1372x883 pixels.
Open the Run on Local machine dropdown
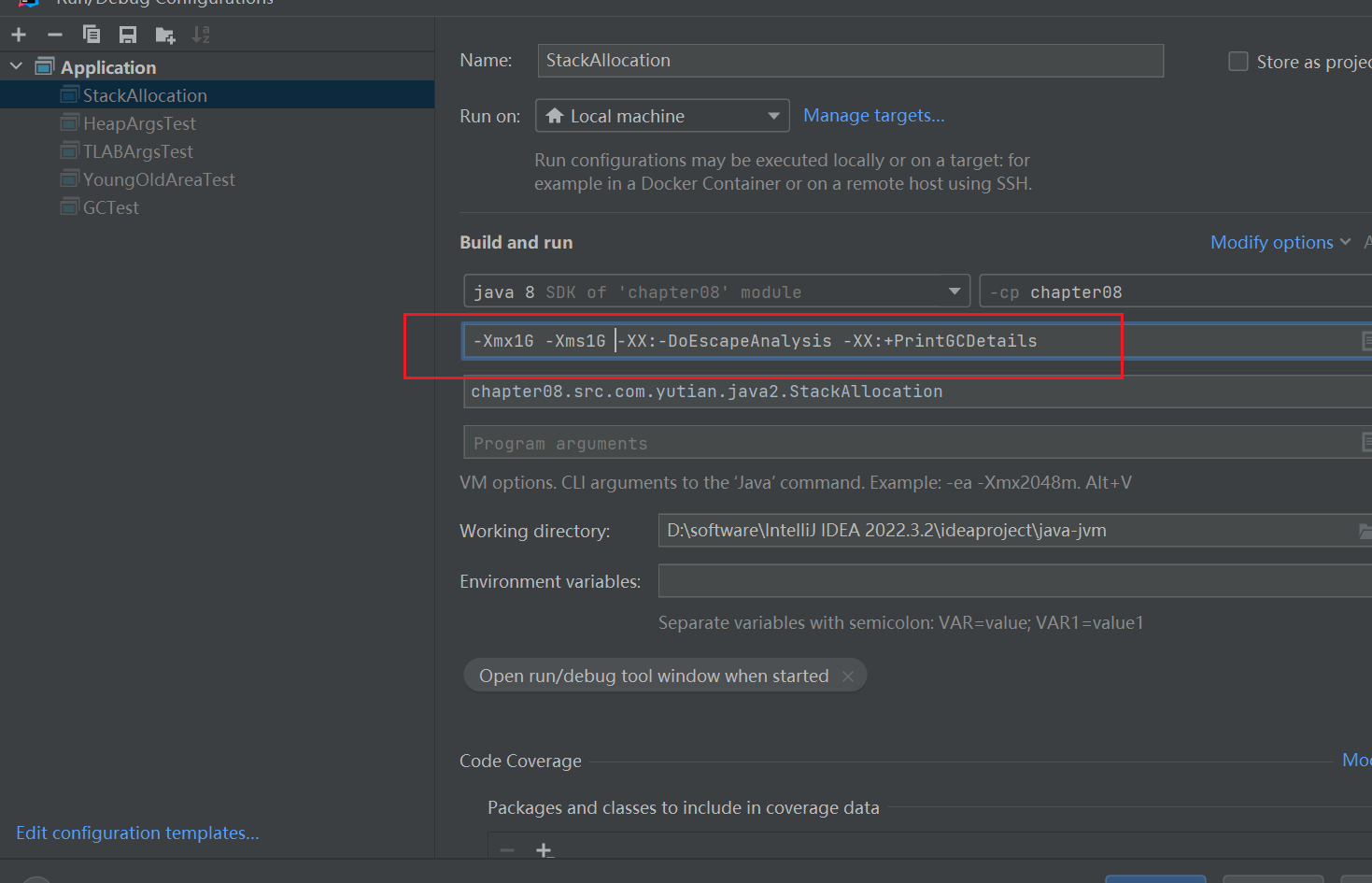[661, 116]
